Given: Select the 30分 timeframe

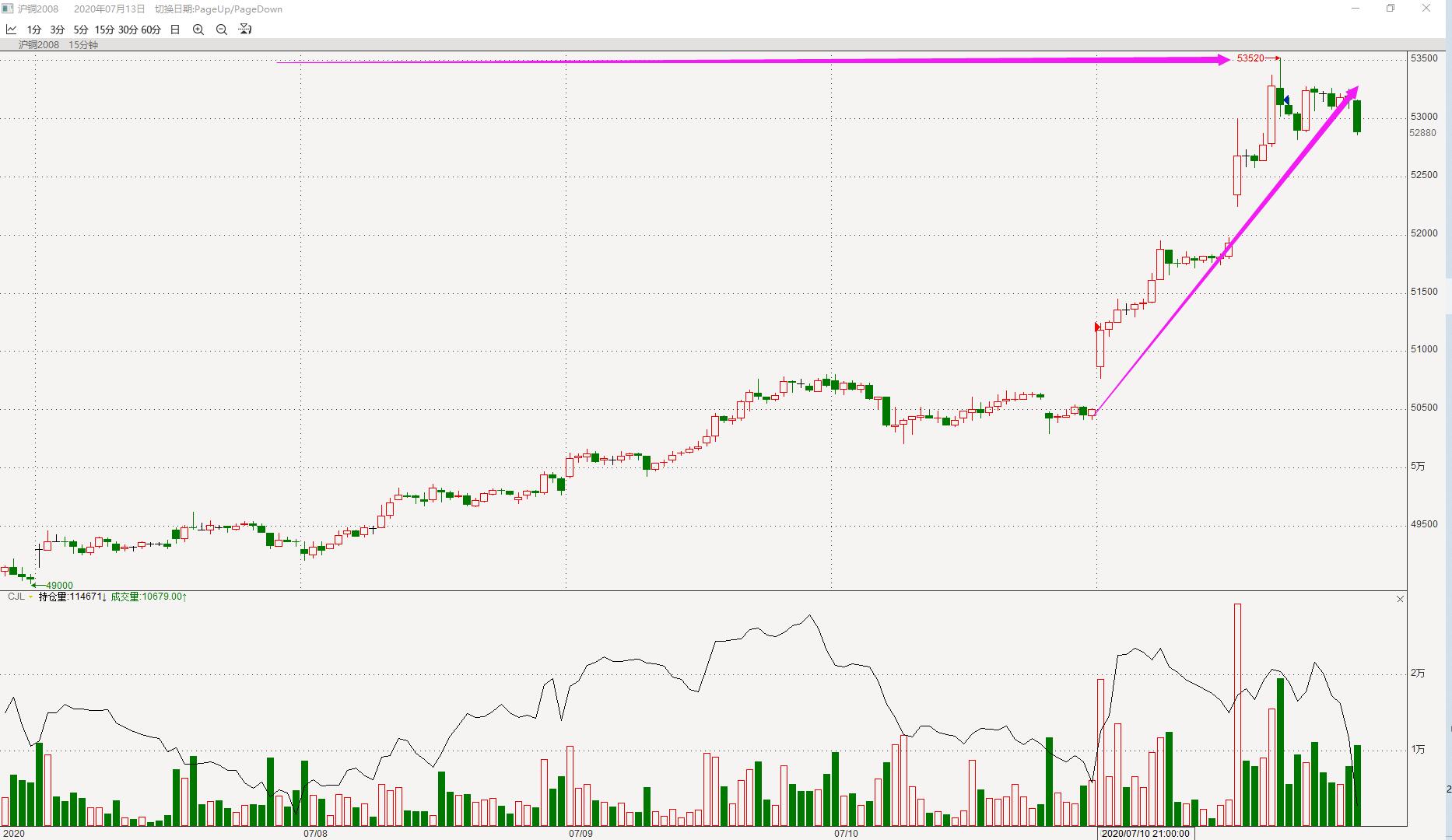Looking at the screenshot, I should click(x=128, y=30).
